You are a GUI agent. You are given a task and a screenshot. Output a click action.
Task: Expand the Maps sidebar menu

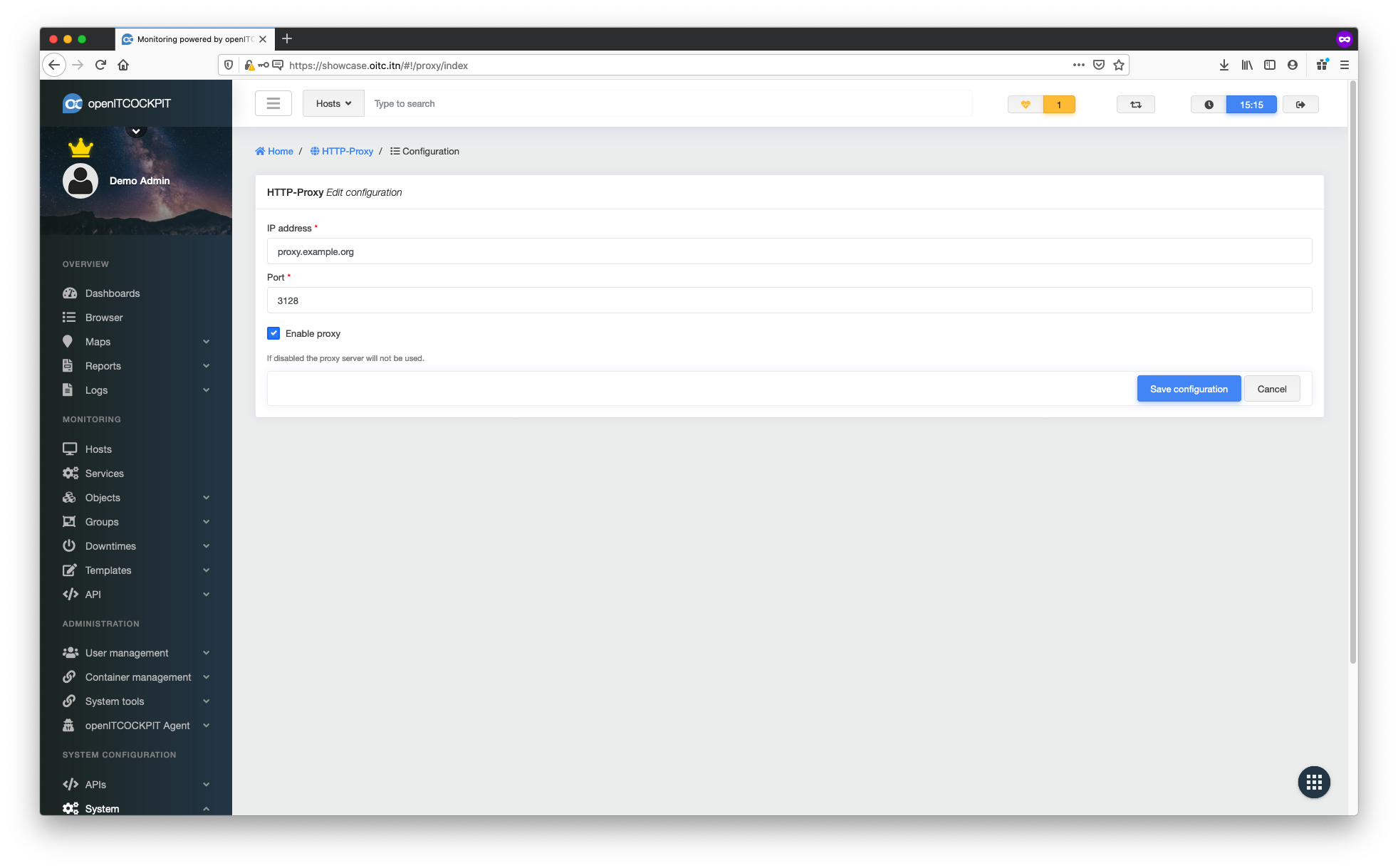coord(136,342)
